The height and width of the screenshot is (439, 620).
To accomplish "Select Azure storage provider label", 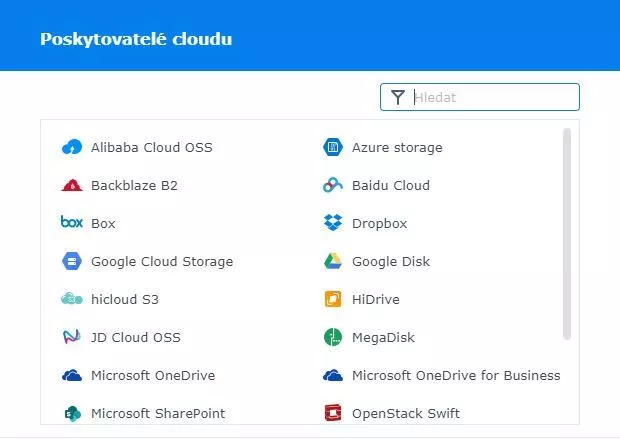I will [397, 148].
